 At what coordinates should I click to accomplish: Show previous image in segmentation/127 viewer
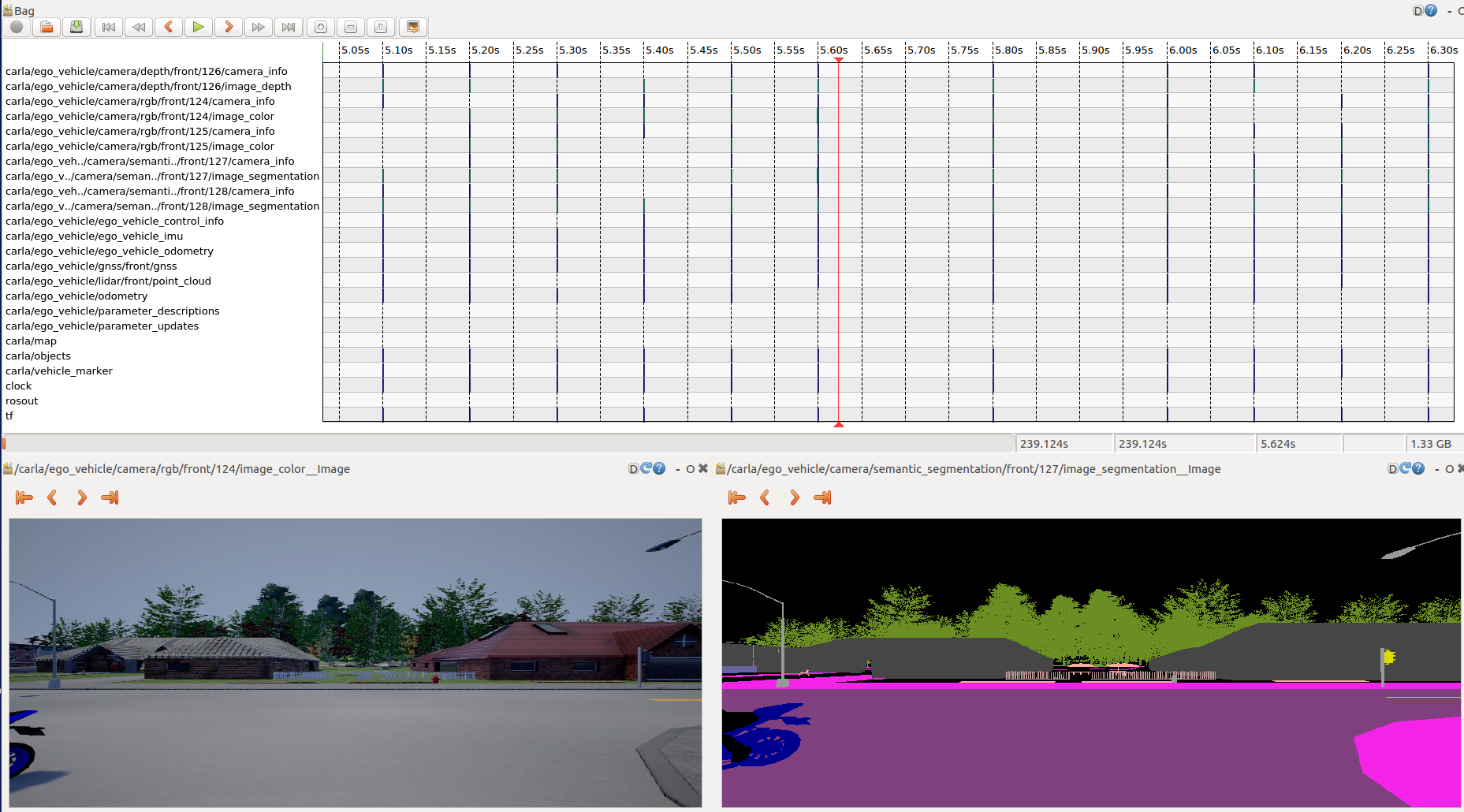[x=765, y=497]
